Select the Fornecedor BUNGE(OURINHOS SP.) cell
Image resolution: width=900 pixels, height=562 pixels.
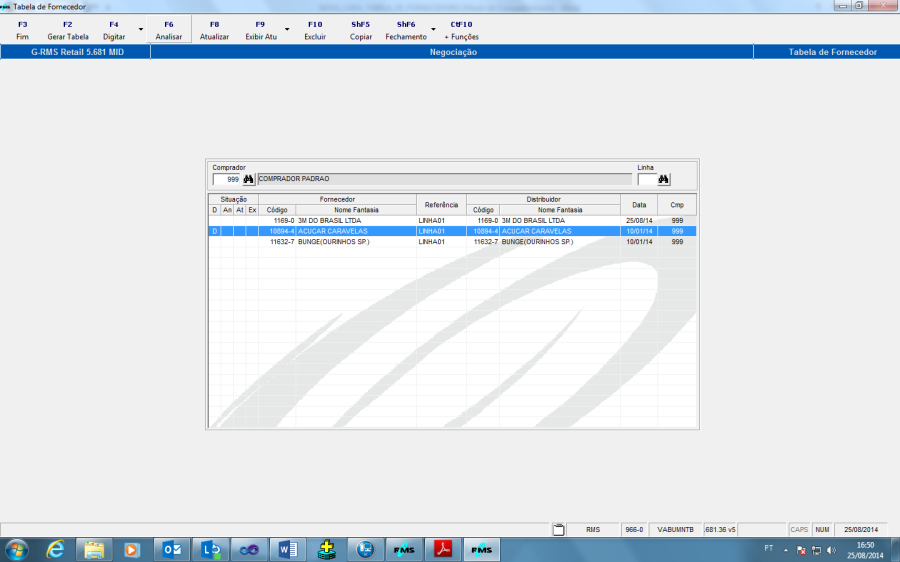point(356,242)
